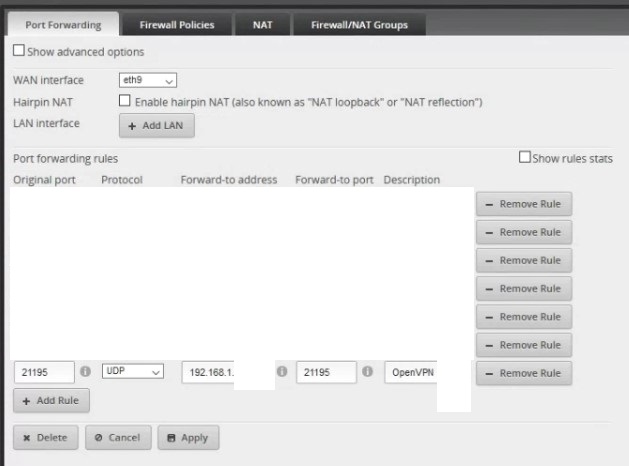Click the info icon after the Forward-to port field

(368, 372)
